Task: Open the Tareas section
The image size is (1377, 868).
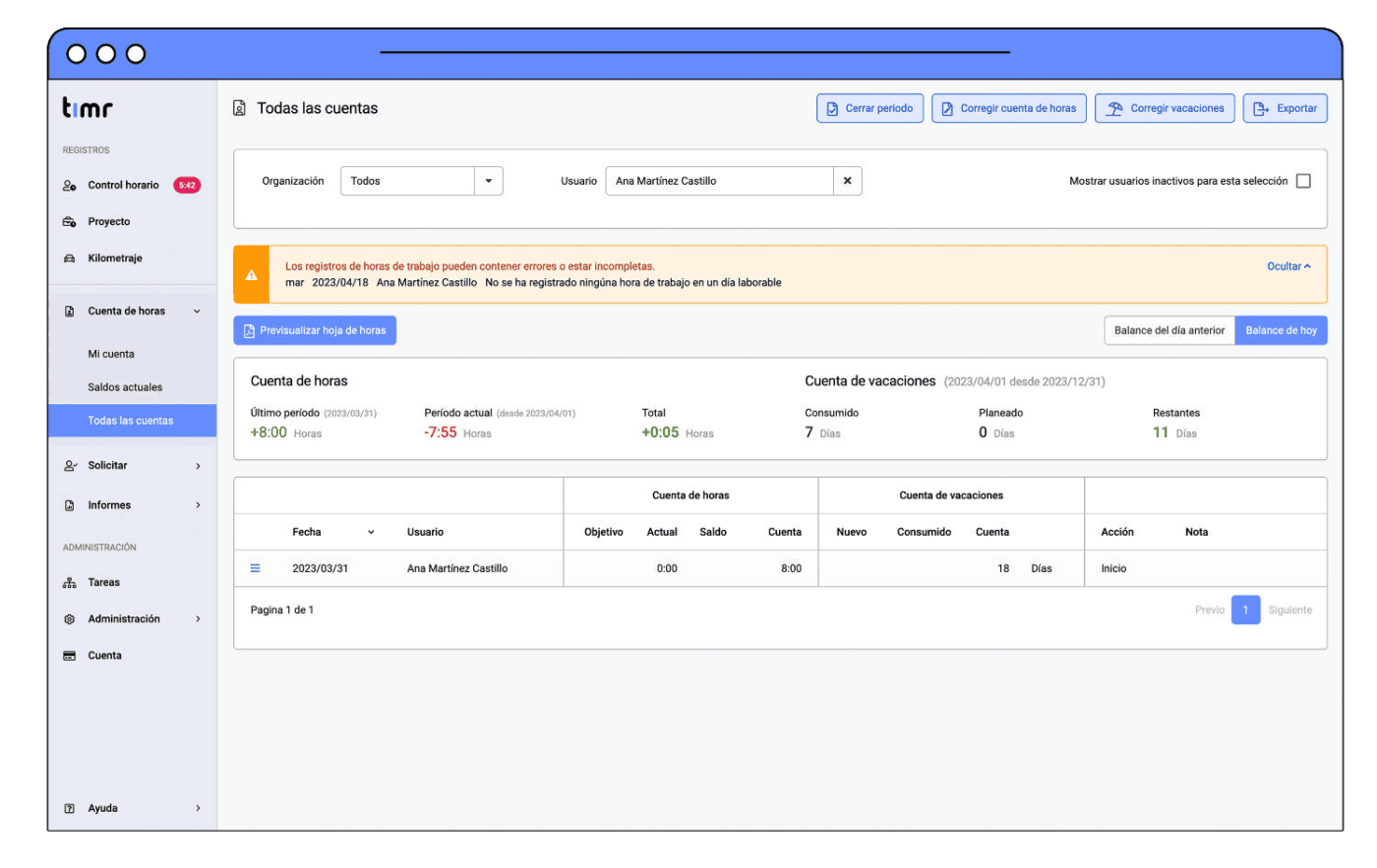Action: tap(103, 583)
